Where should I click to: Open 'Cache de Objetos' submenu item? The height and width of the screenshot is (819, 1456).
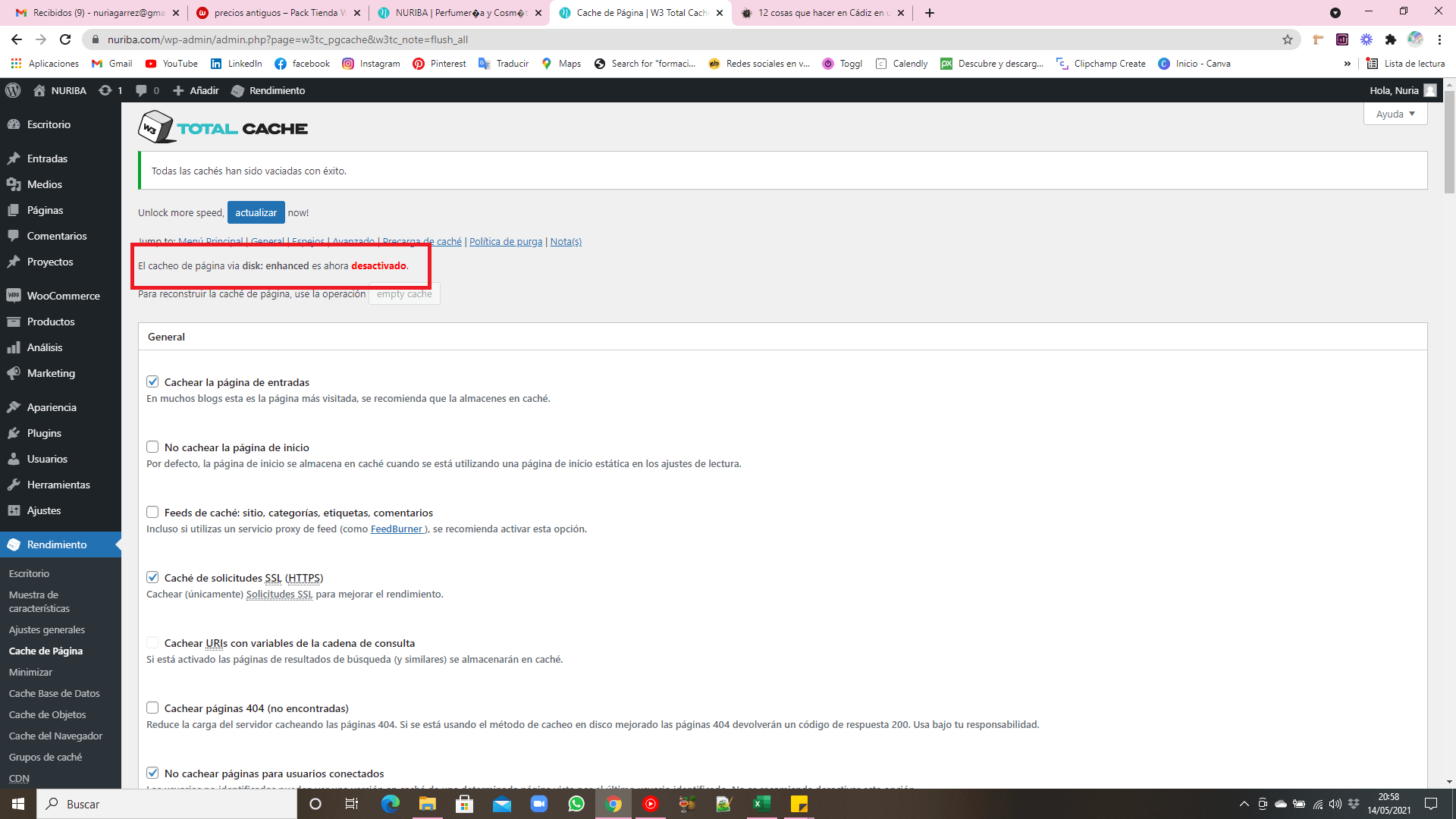48,714
